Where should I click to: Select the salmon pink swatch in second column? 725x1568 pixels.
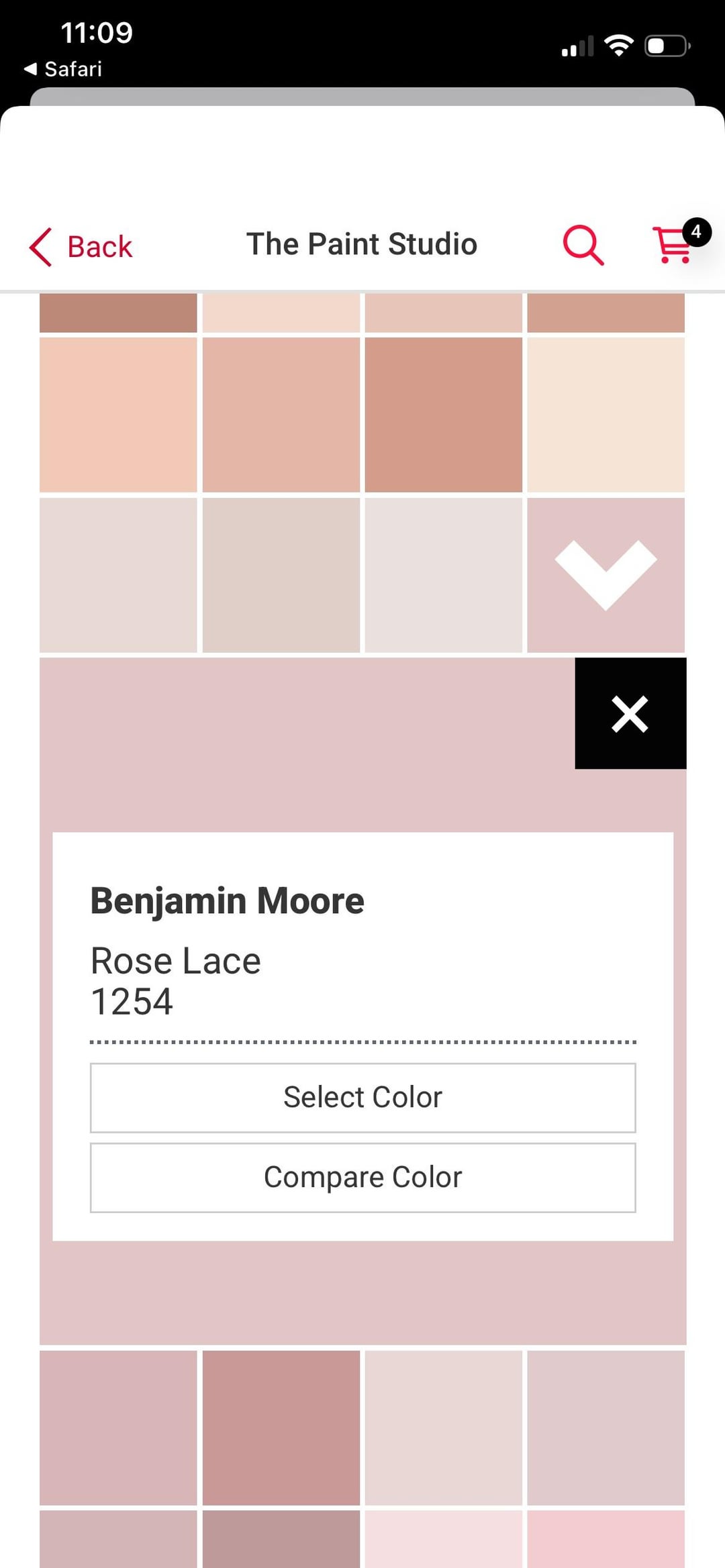point(281,415)
